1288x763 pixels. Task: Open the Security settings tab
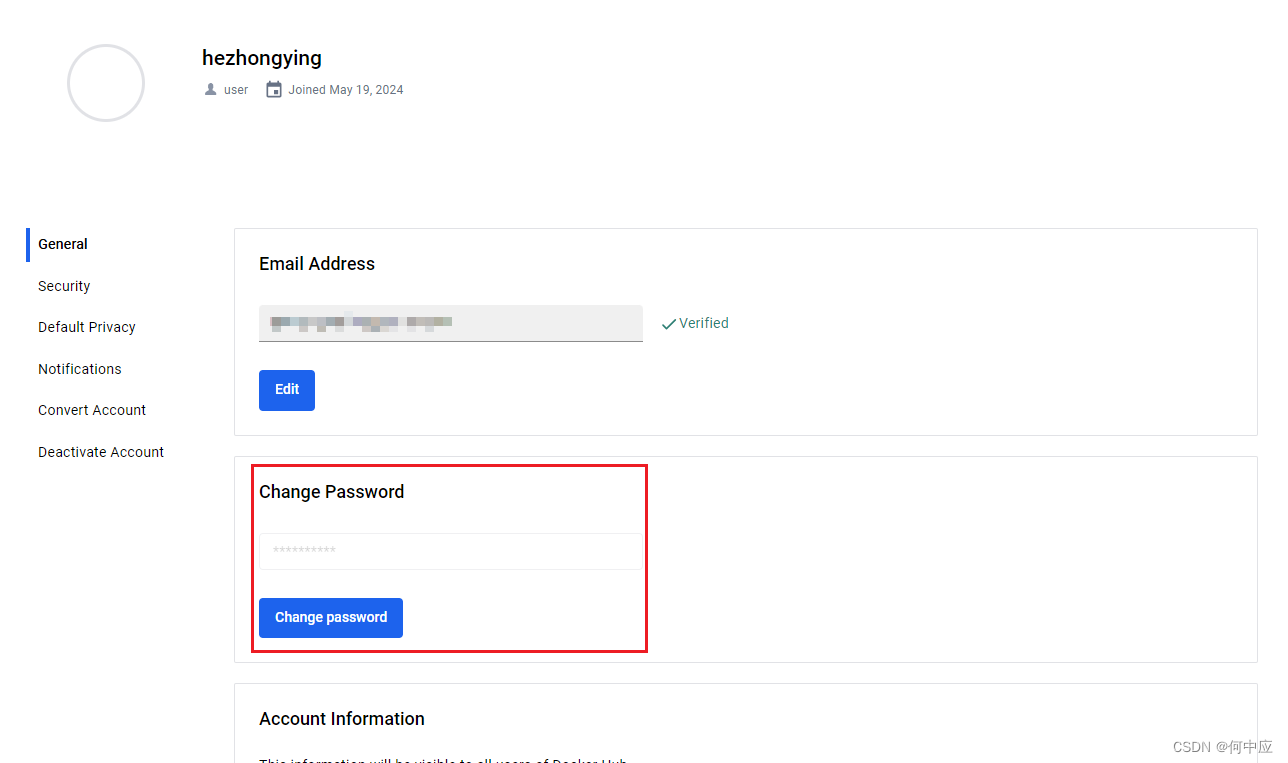click(x=64, y=286)
